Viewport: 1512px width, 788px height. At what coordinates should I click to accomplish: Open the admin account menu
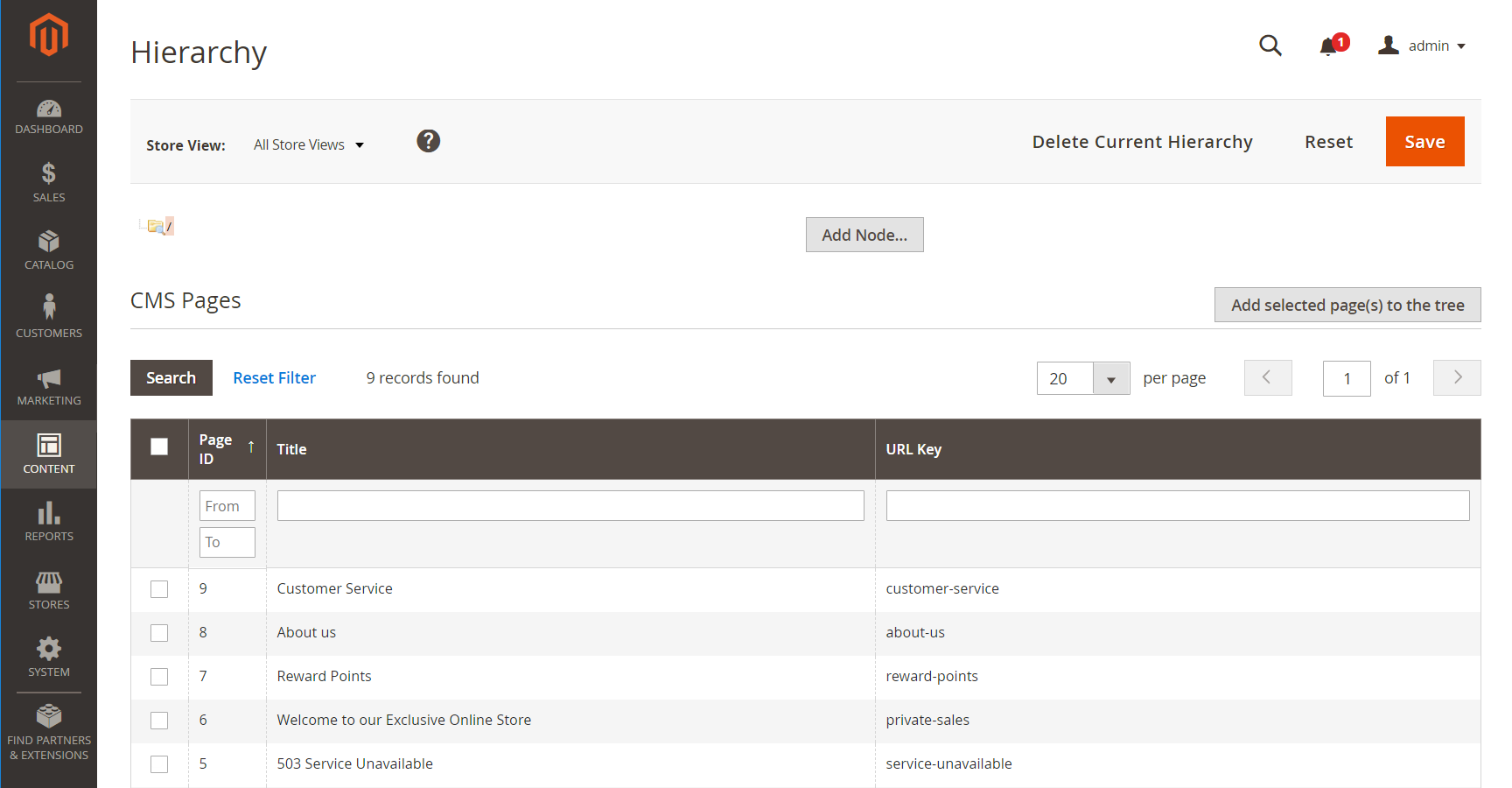1422,46
